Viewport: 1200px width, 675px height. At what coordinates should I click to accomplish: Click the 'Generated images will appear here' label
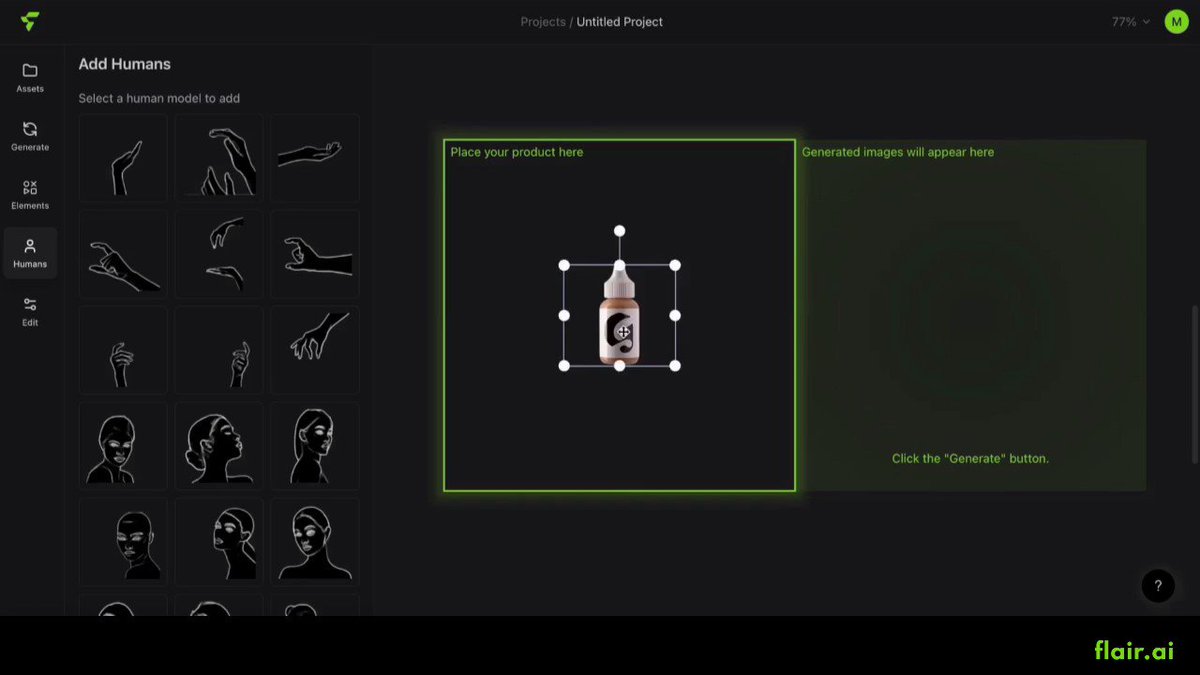point(898,152)
